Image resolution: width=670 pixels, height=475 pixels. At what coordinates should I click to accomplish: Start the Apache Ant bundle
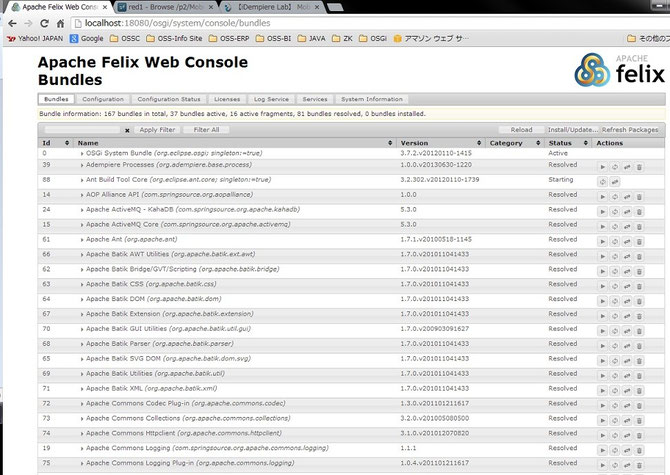click(602, 242)
